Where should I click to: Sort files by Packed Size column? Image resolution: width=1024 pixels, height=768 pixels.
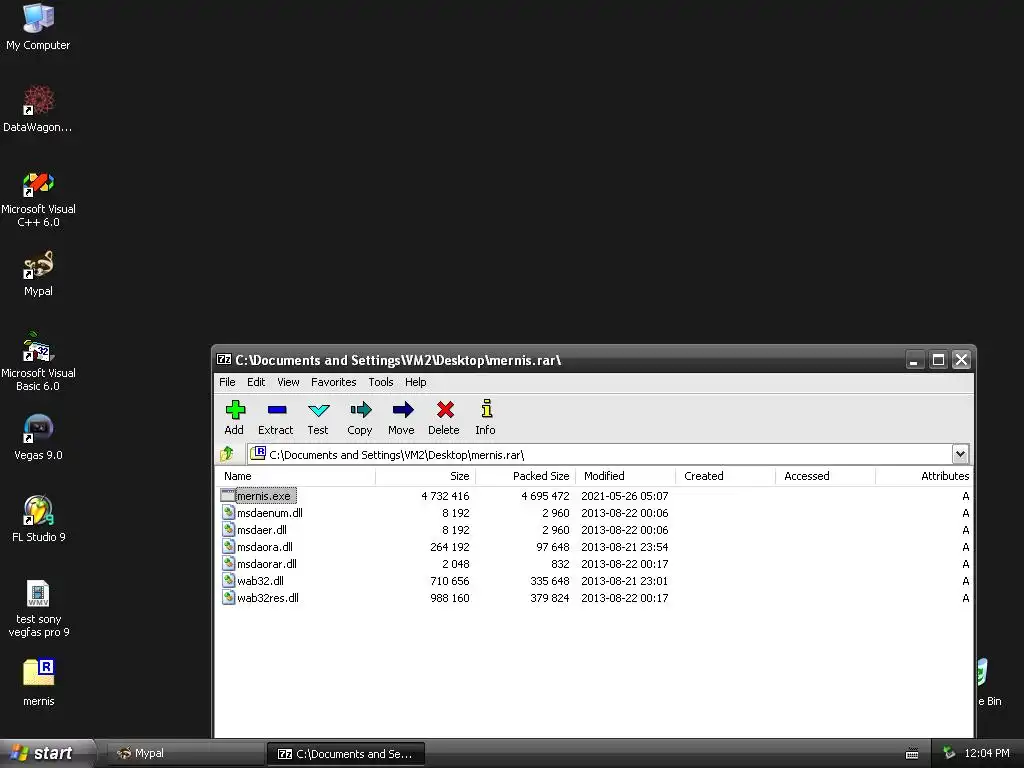[526, 476]
